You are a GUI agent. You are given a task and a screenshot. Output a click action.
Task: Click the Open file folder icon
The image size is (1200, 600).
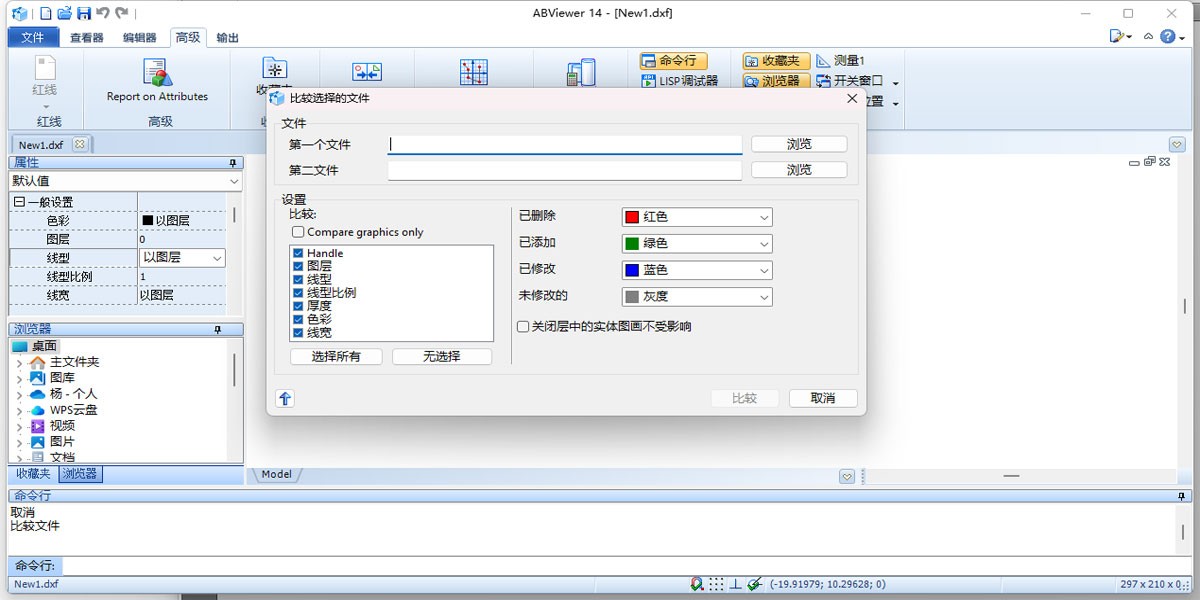click(x=65, y=13)
